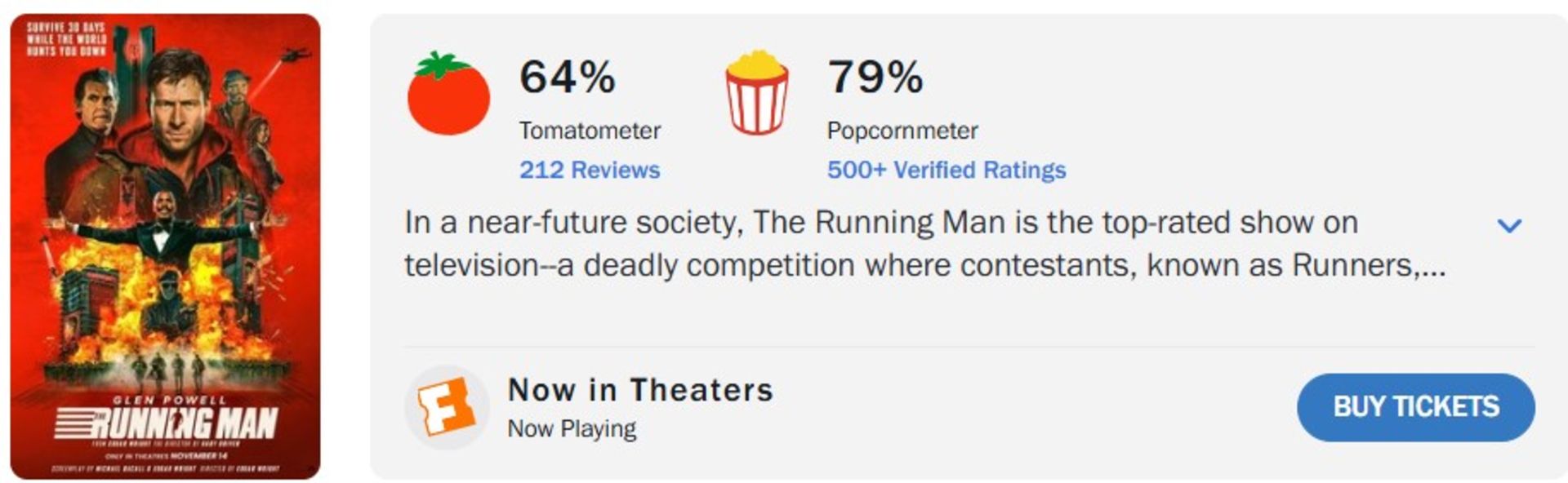Select the Now Playing label
1568x483 pixels.
pos(570,425)
